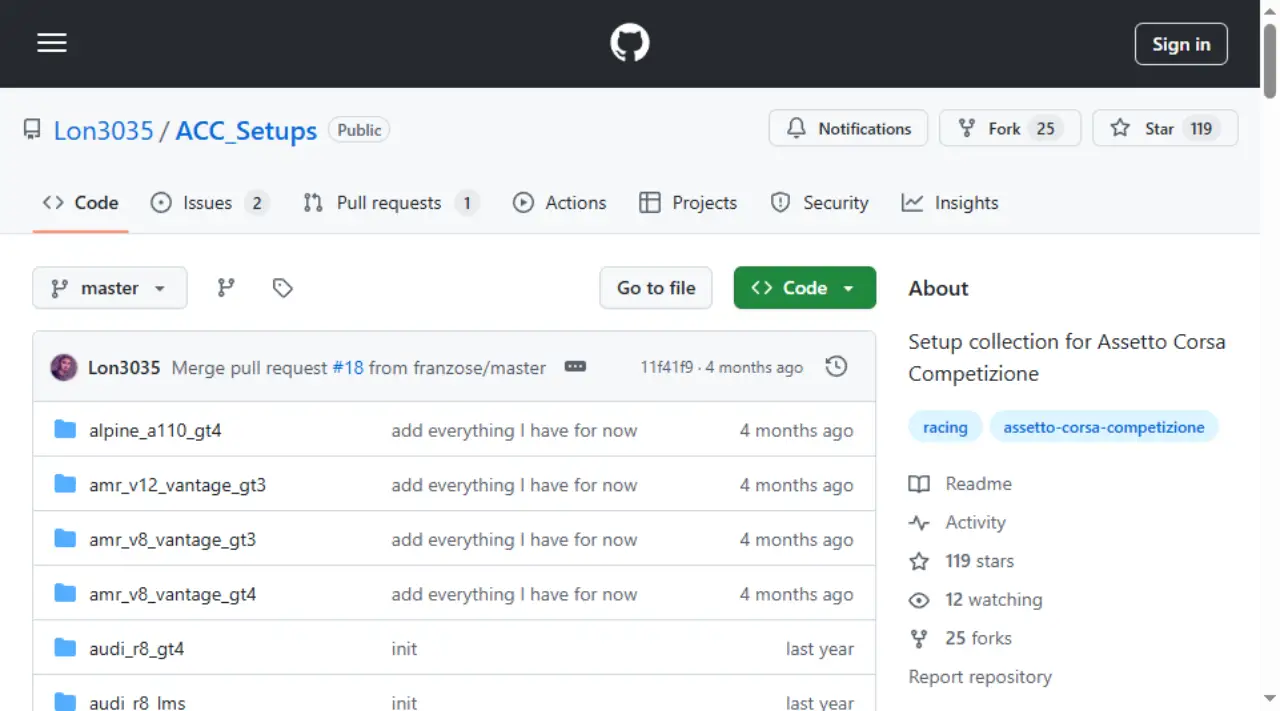Click the page vertical scrollbar

(x=1270, y=60)
